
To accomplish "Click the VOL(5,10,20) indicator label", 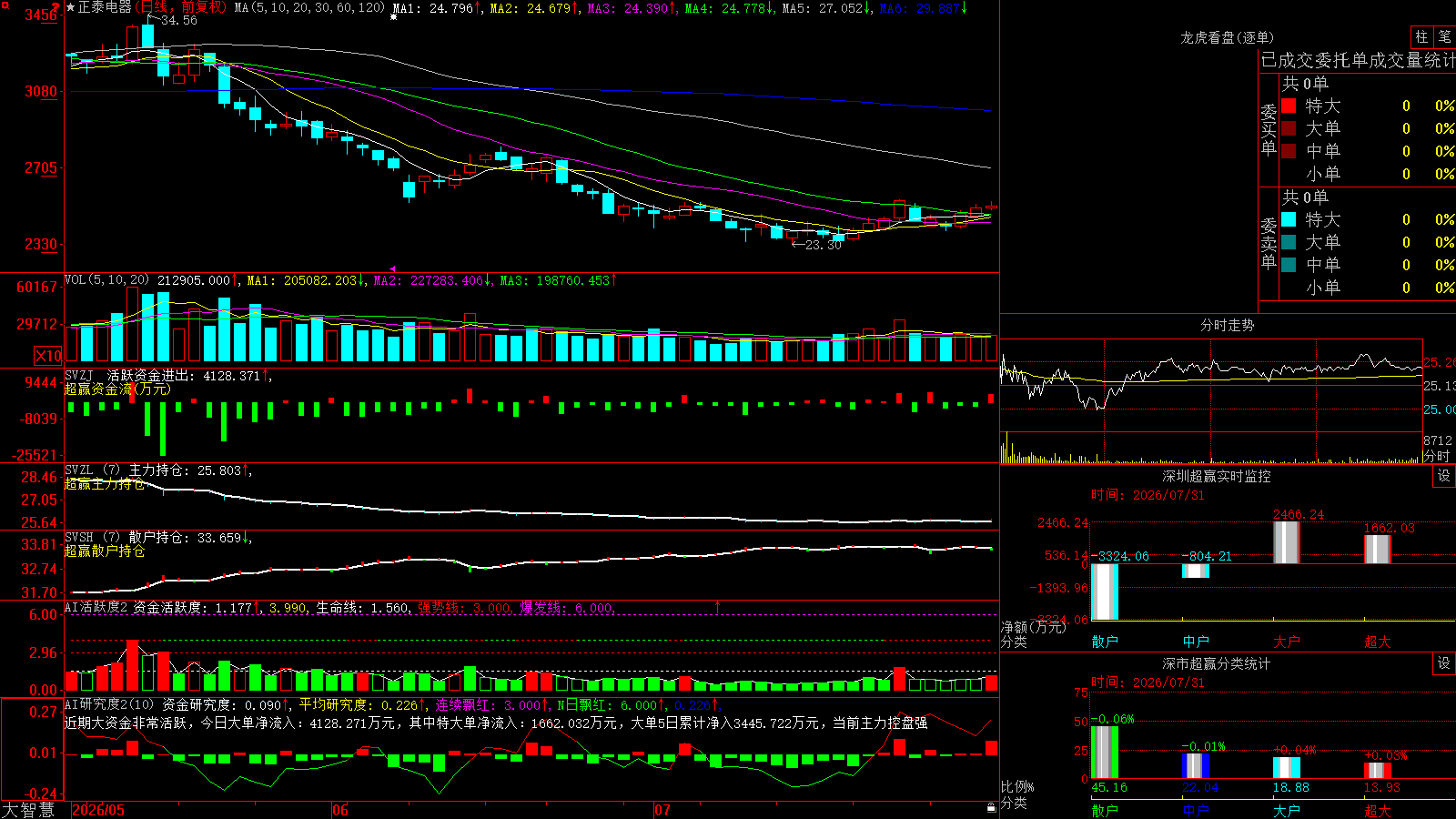I will (106, 280).
